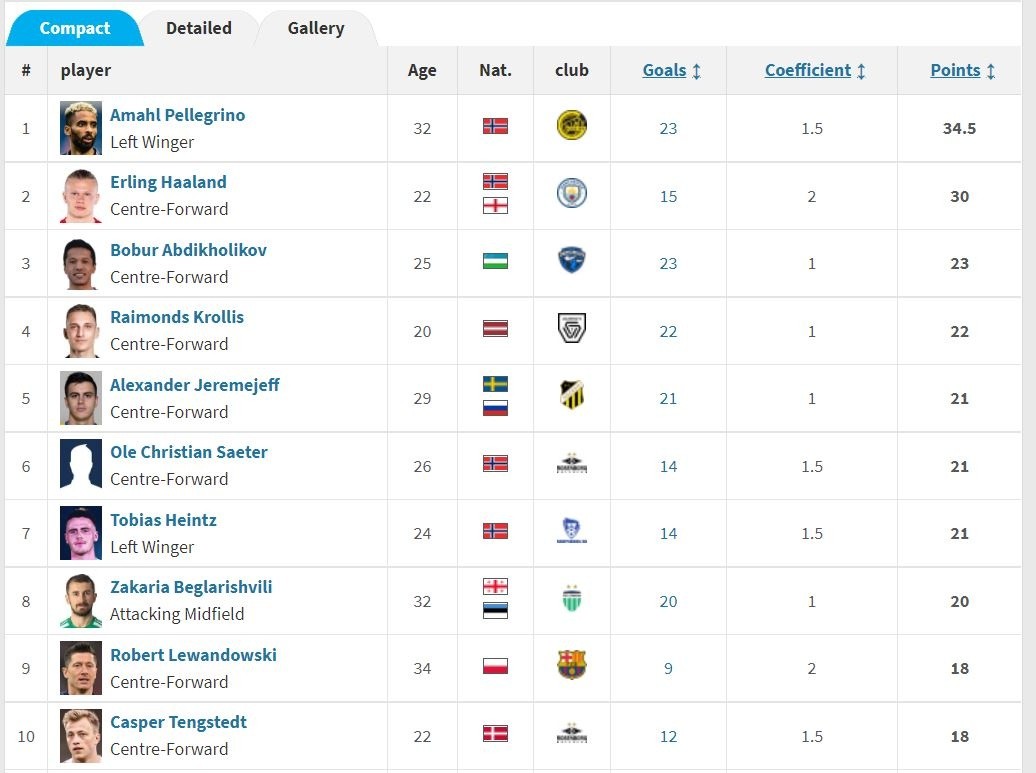1036x773 pixels.
Task: Open Raimonds Krollis goals number link
Action: pyautogui.click(x=668, y=331)
